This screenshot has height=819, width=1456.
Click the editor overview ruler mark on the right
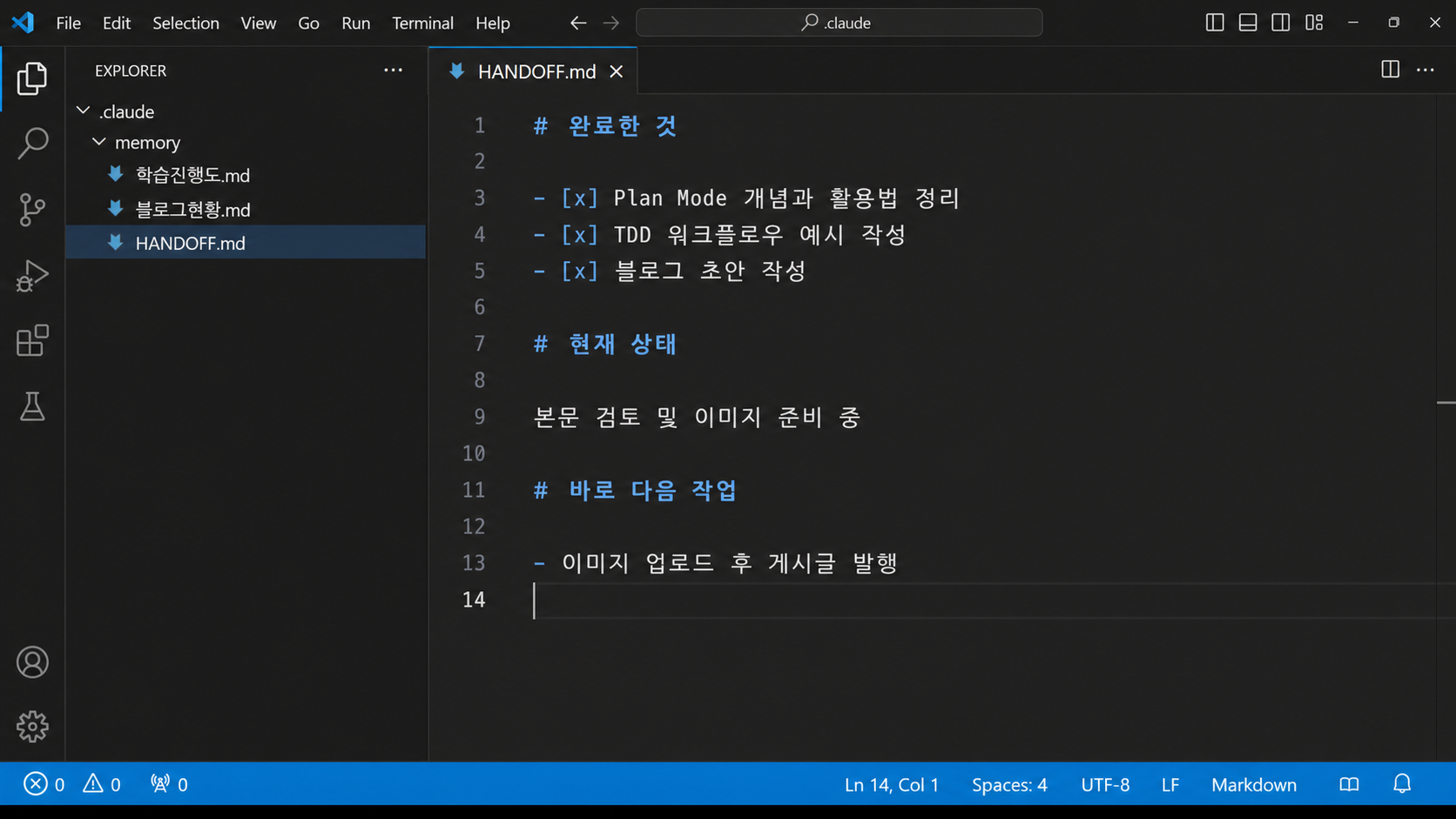tap(1446, 402)
